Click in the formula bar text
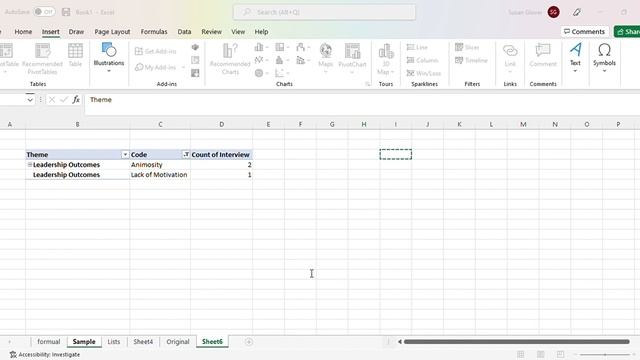 coord(101,100)
